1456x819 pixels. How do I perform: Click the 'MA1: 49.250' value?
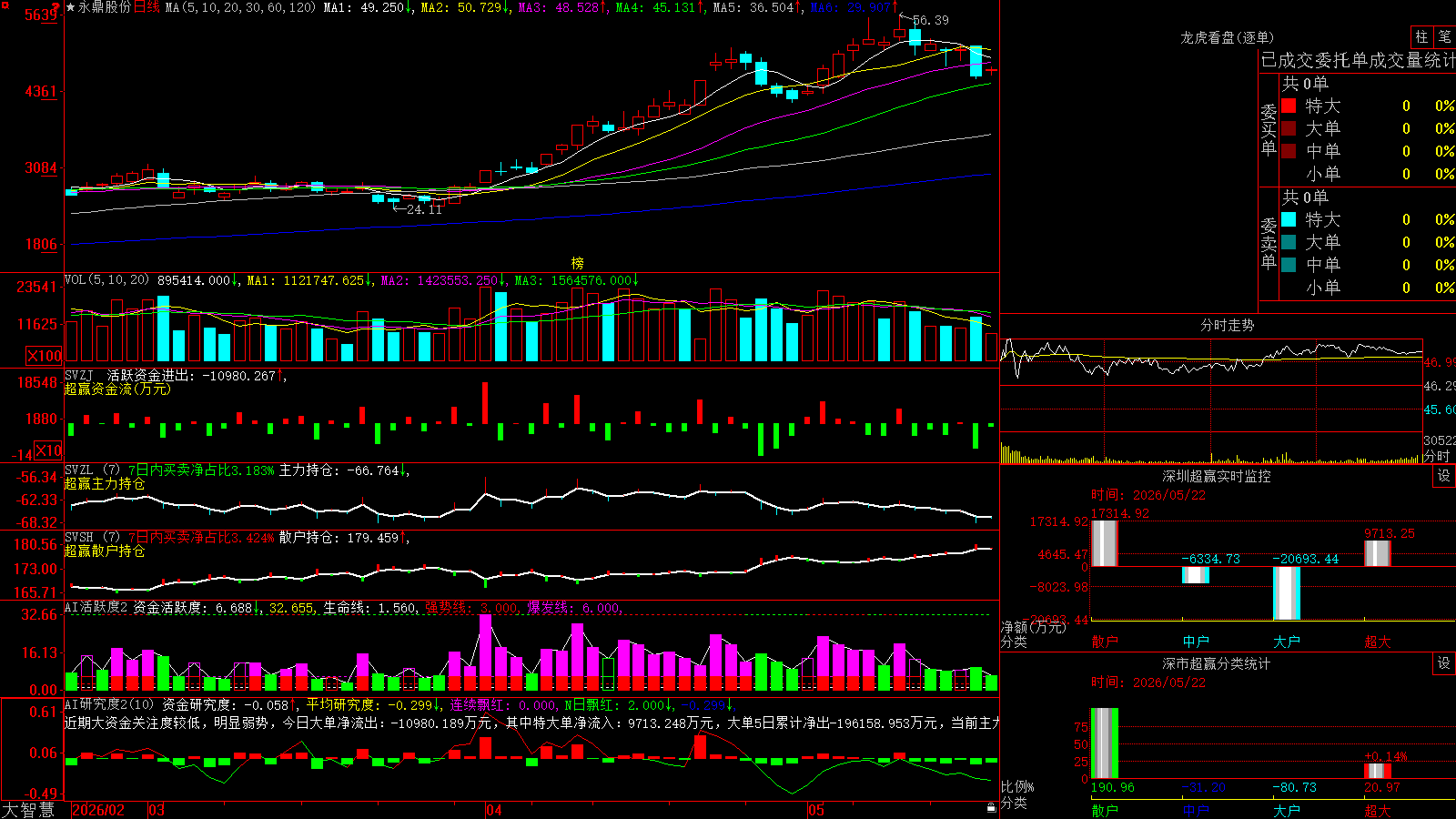(x=364, y=7)
